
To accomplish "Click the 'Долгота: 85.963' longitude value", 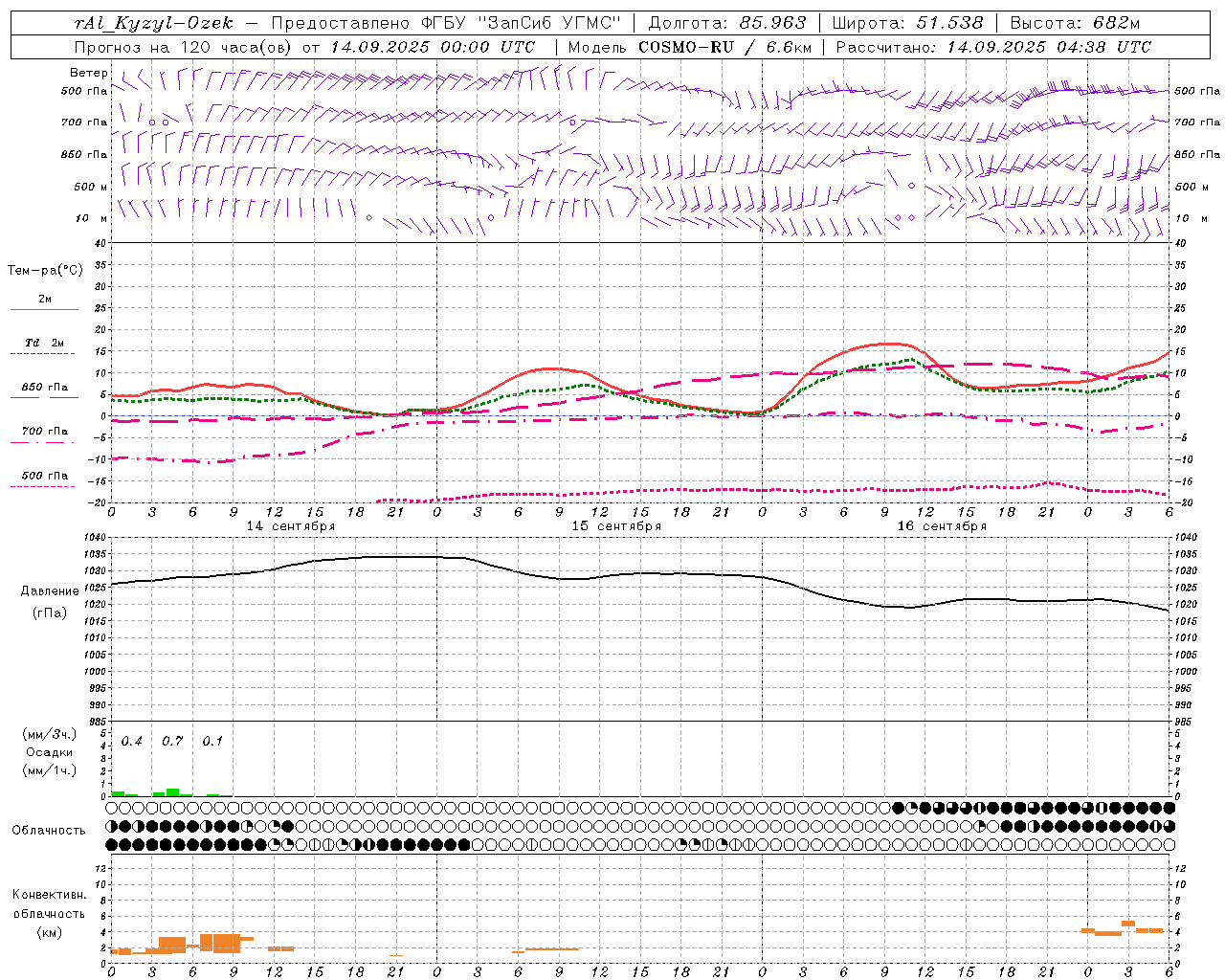I will click(727, 23).
